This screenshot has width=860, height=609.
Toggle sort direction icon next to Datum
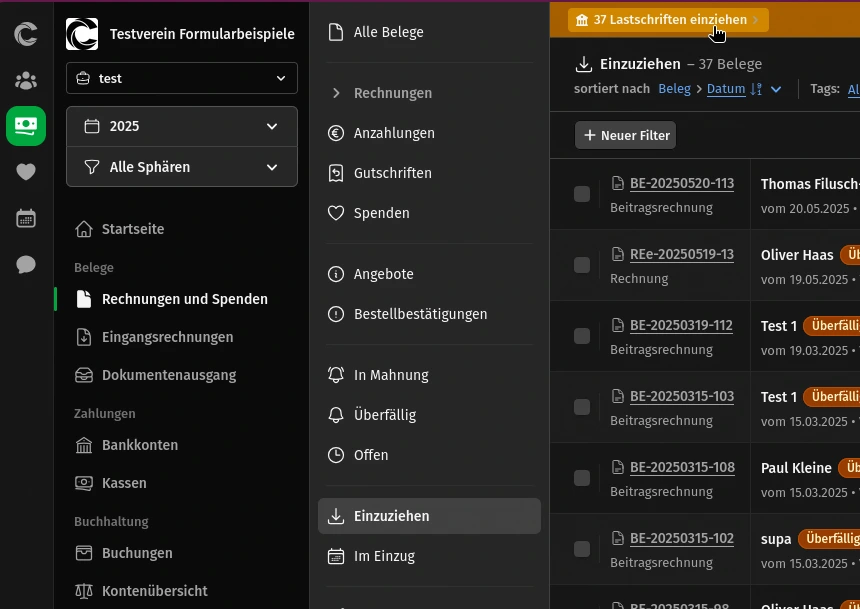[x=756, y=89]
